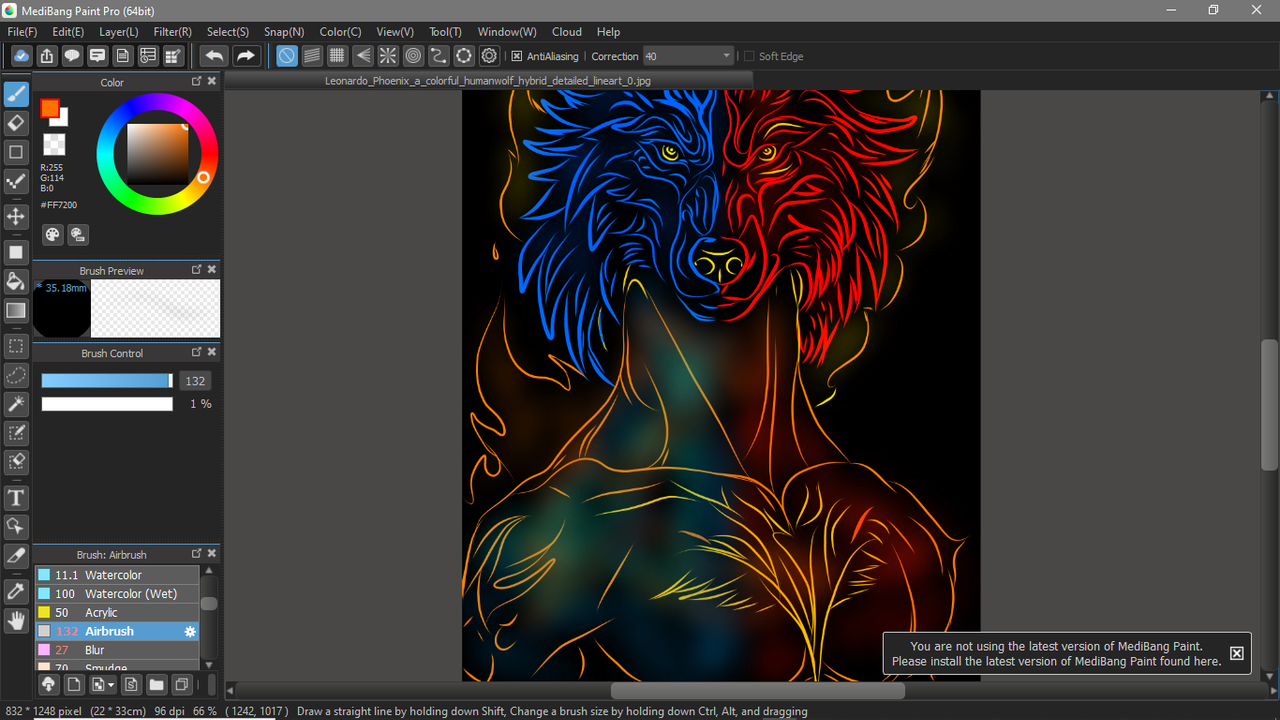
Task: Turn snap off with the blue circle icon
Action: (287, 56)
